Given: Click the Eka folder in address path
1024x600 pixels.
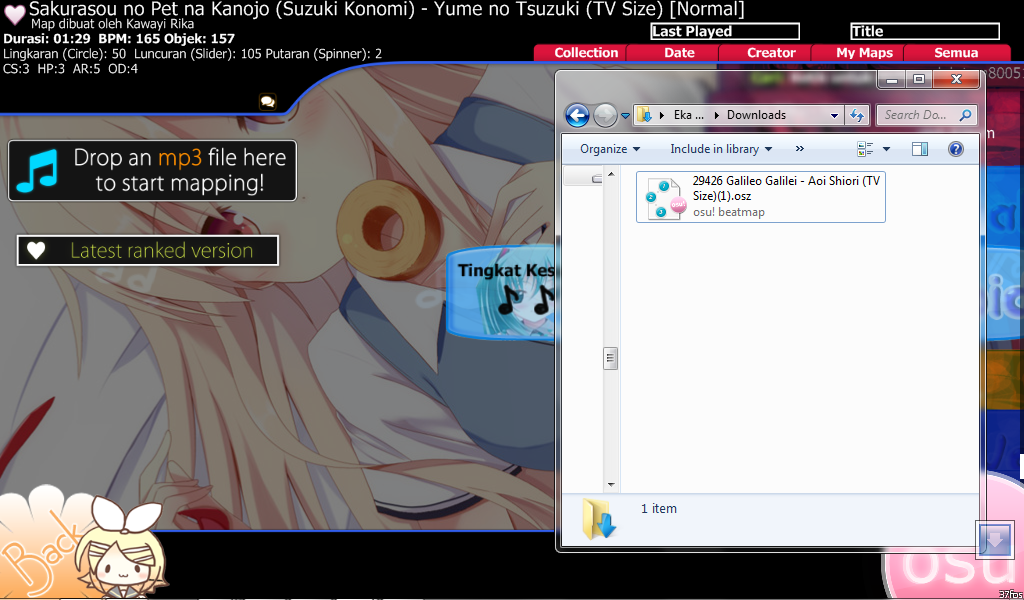Looking at the screenshot, I should point(688,115).
